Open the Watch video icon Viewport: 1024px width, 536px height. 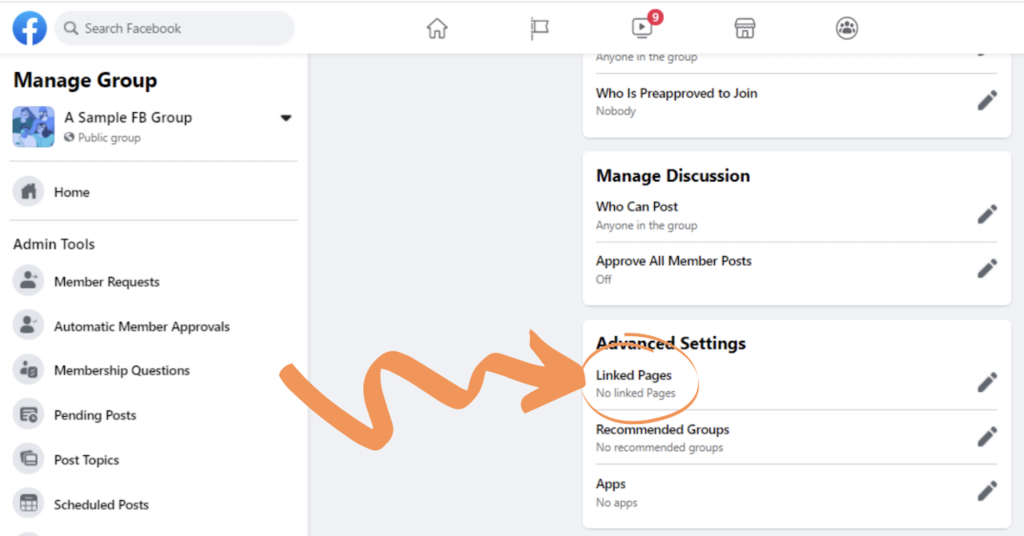642,28
